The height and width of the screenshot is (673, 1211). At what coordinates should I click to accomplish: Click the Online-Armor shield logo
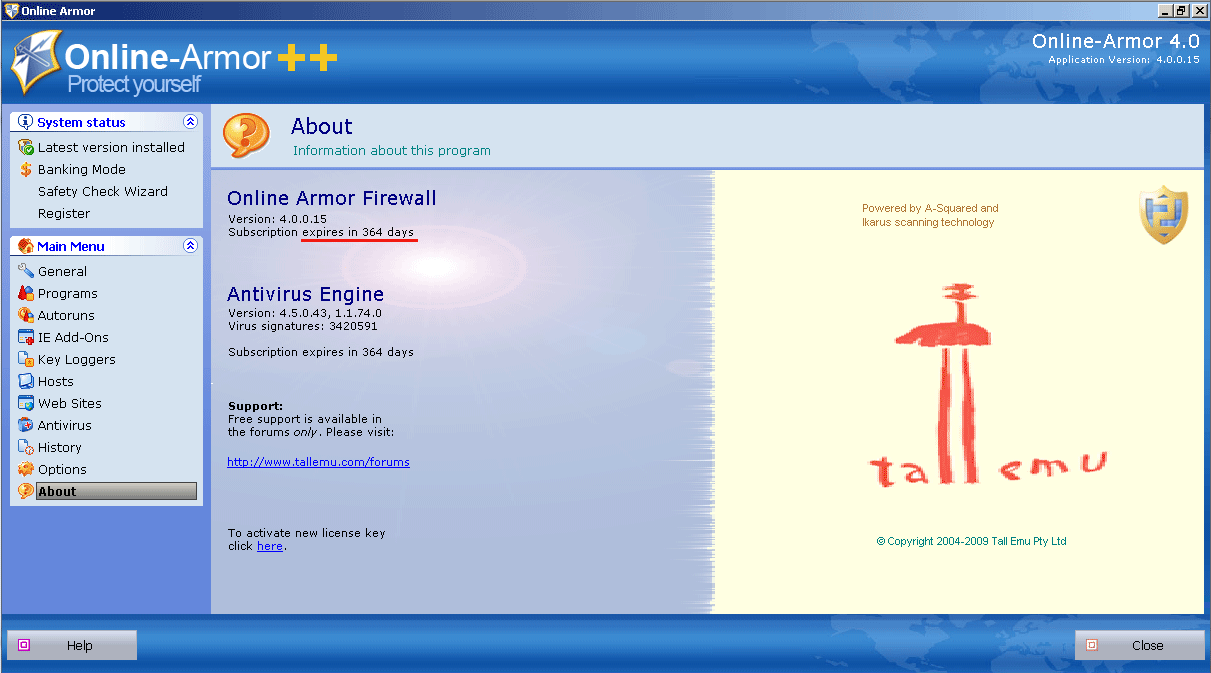(36, 62)
